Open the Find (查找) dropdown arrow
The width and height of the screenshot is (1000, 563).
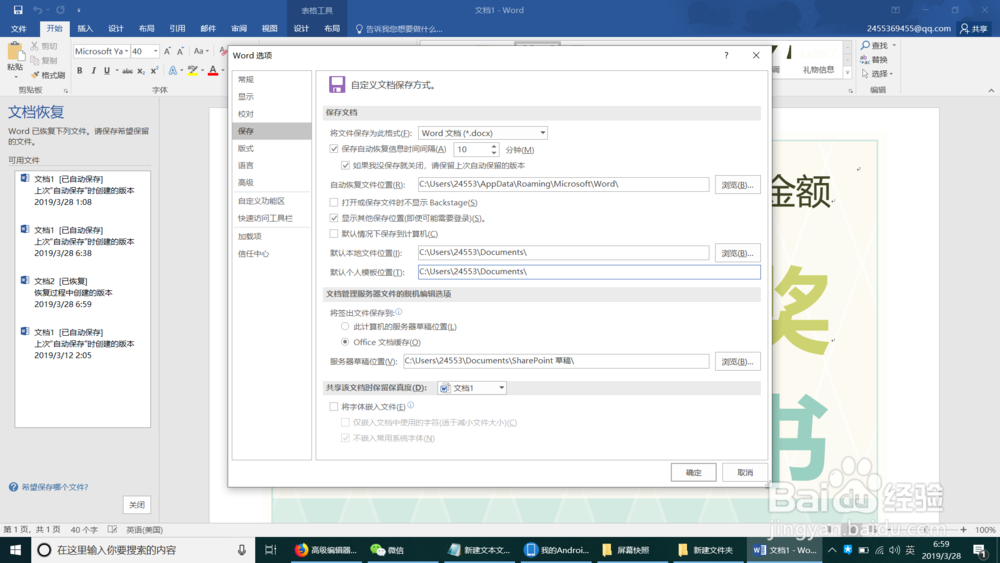(x=894, y=45)
